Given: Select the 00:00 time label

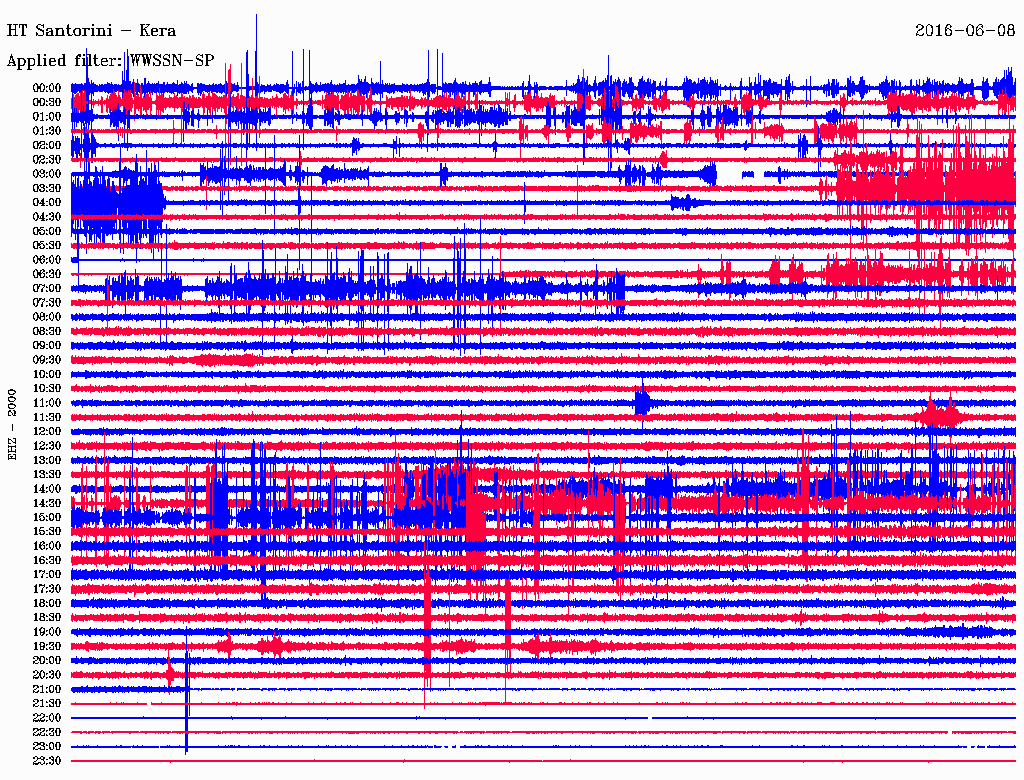Looking at the screenshot, I should click(47, 88).
